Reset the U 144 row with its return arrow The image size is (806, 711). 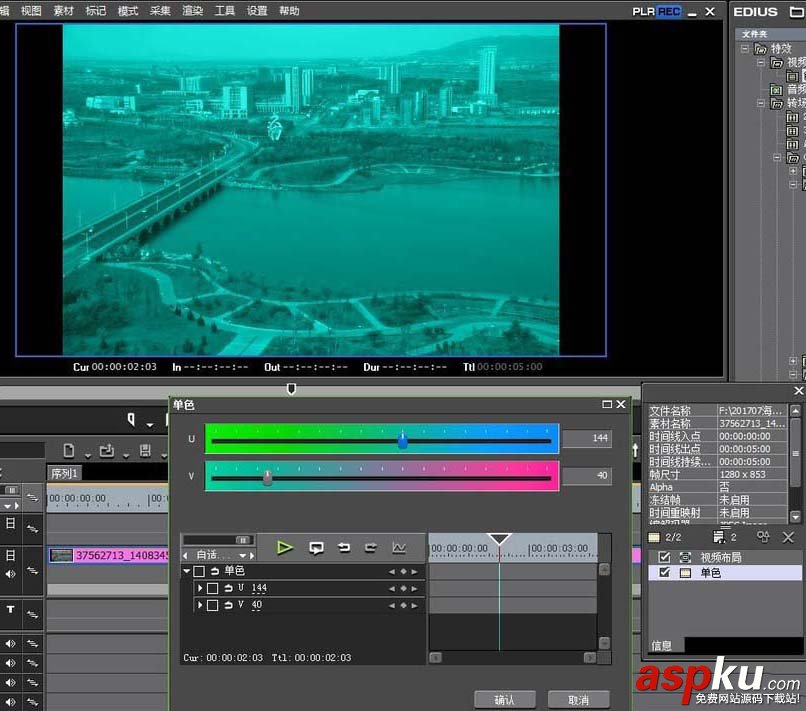point(228,588)
